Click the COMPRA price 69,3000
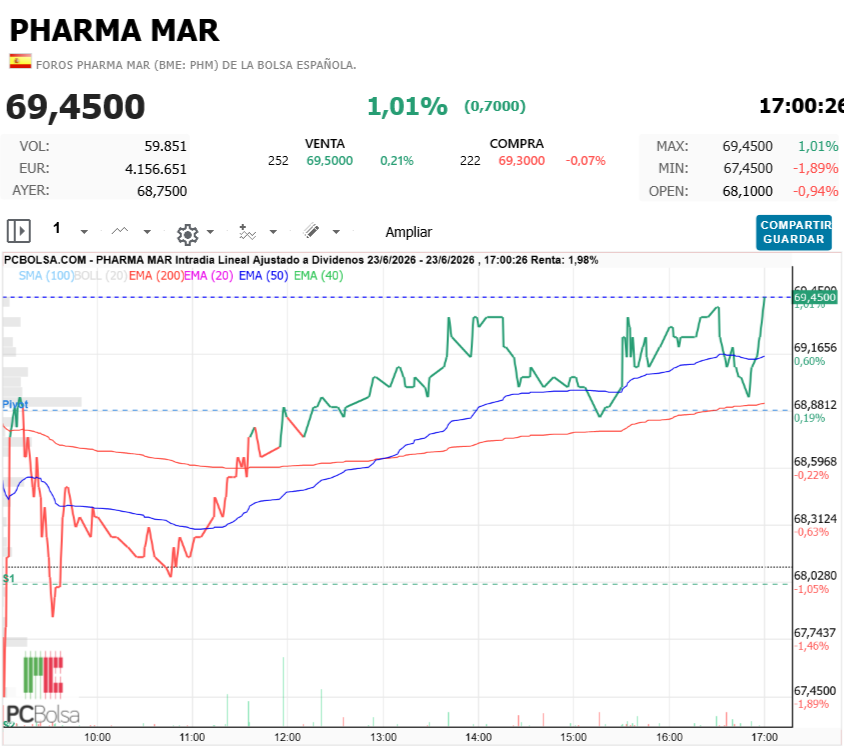The image size is (844, 746). [522, 161]
